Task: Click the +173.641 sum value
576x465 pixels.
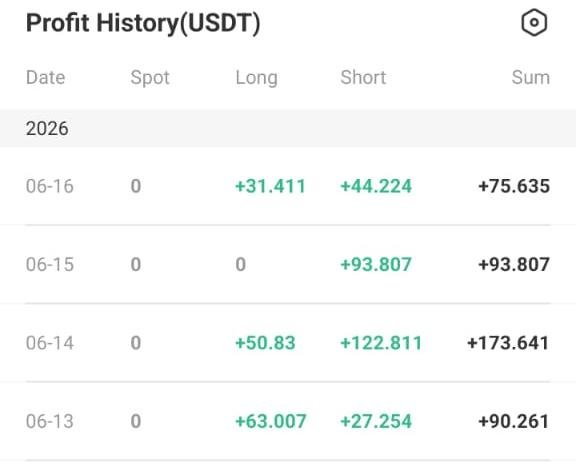Action: [508, 343]
